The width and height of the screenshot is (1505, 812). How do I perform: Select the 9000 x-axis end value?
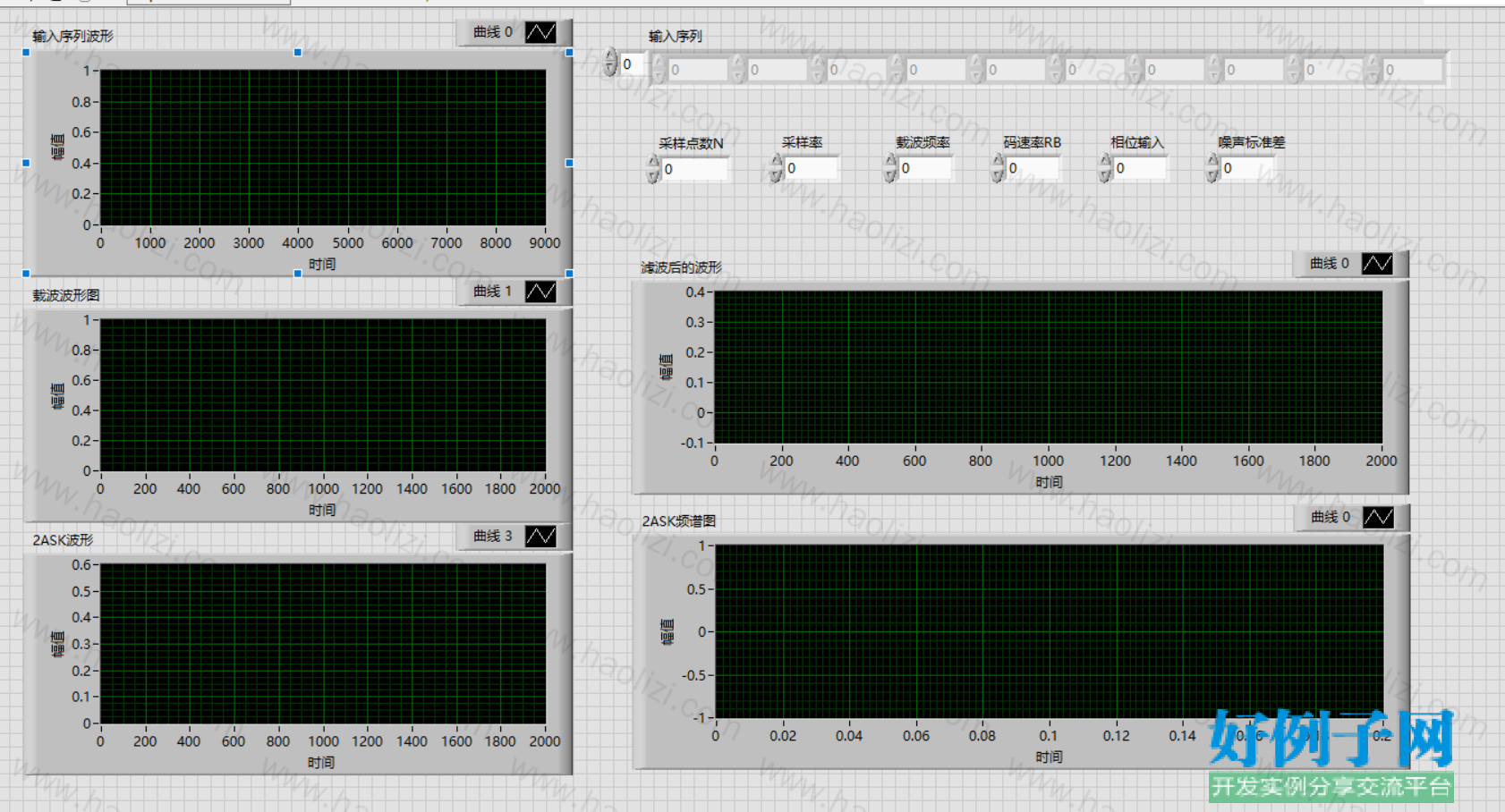[545, 243]
